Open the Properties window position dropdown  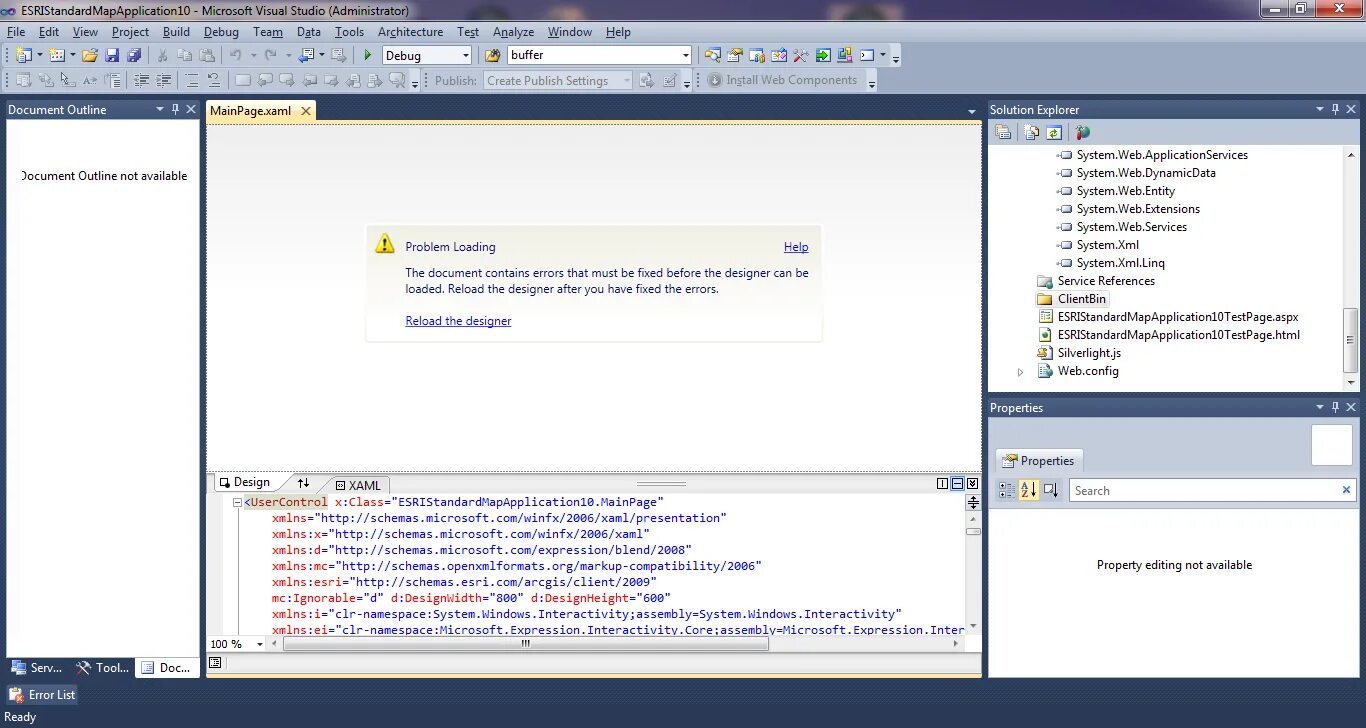[1319, 407]
